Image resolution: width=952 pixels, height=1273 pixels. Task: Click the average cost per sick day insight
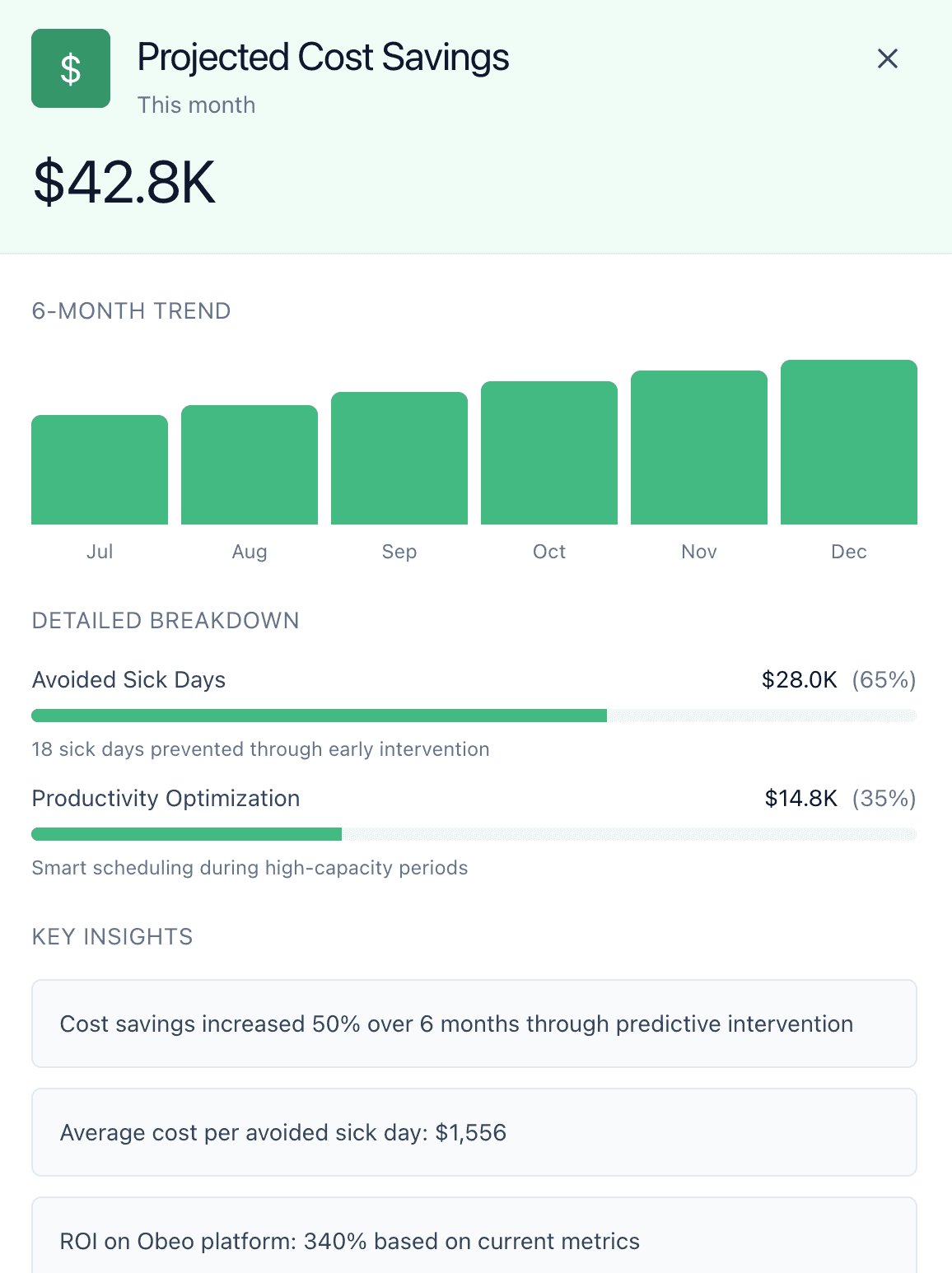coord(474,1132)
